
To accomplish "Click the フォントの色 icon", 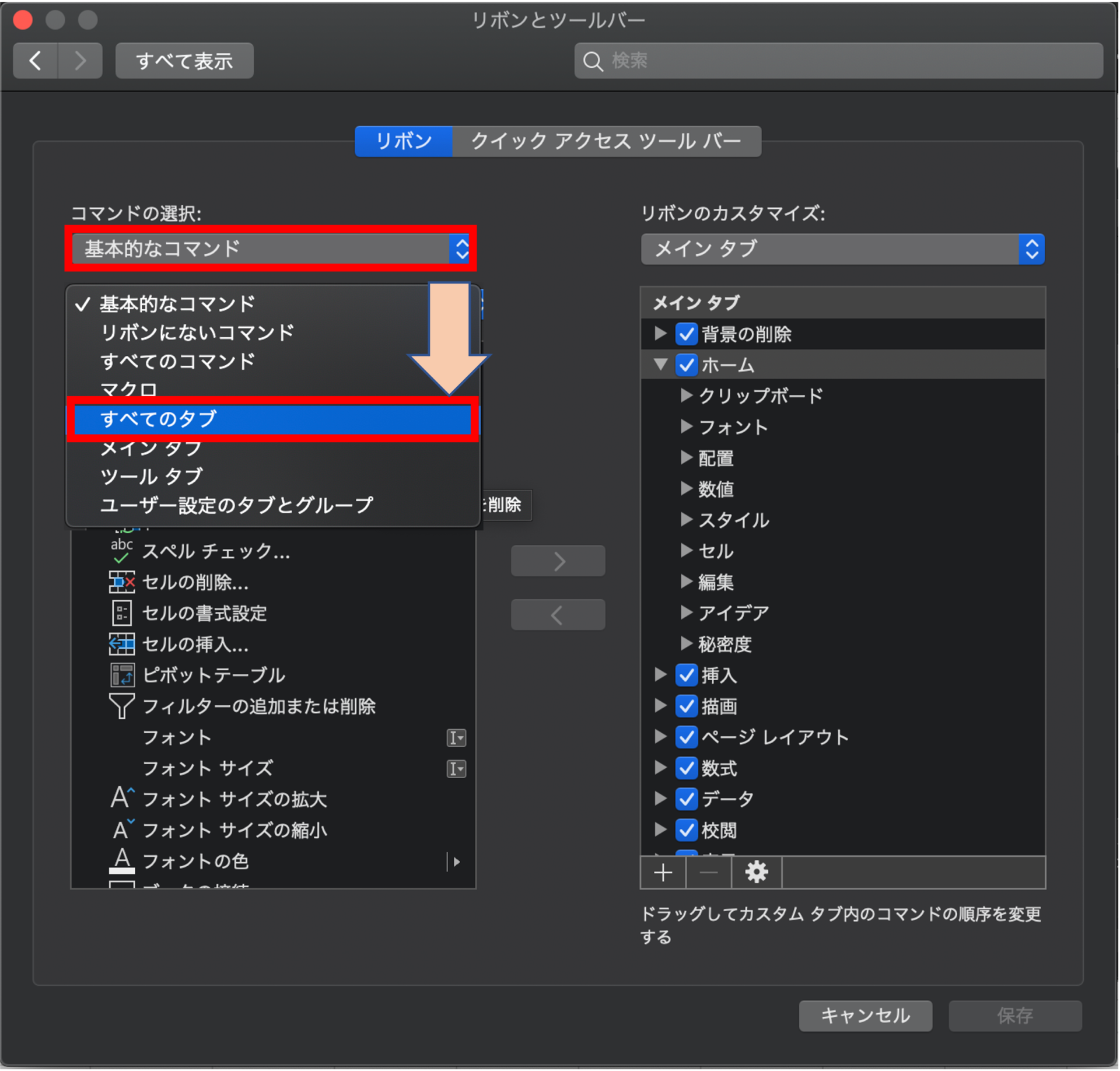I will (121, 861).
